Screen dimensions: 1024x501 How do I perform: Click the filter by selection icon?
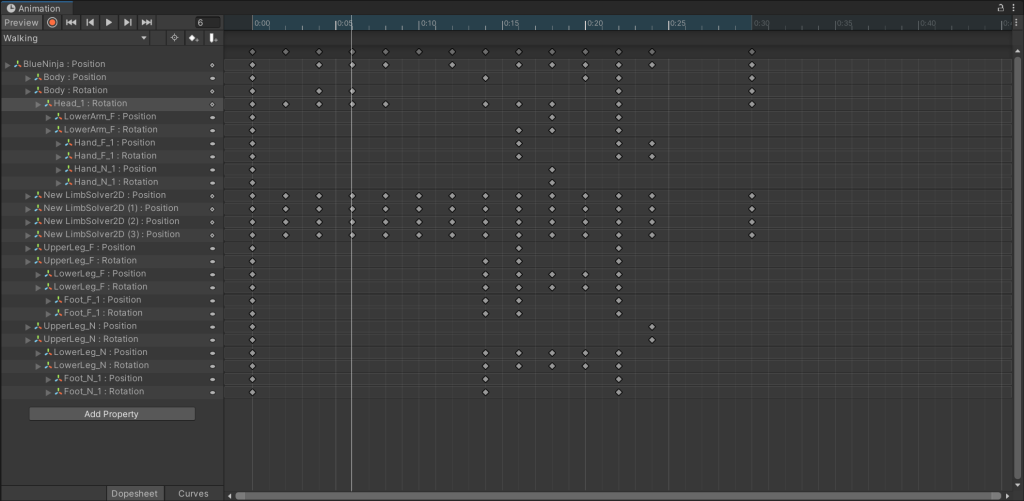[x=174, y=38]
